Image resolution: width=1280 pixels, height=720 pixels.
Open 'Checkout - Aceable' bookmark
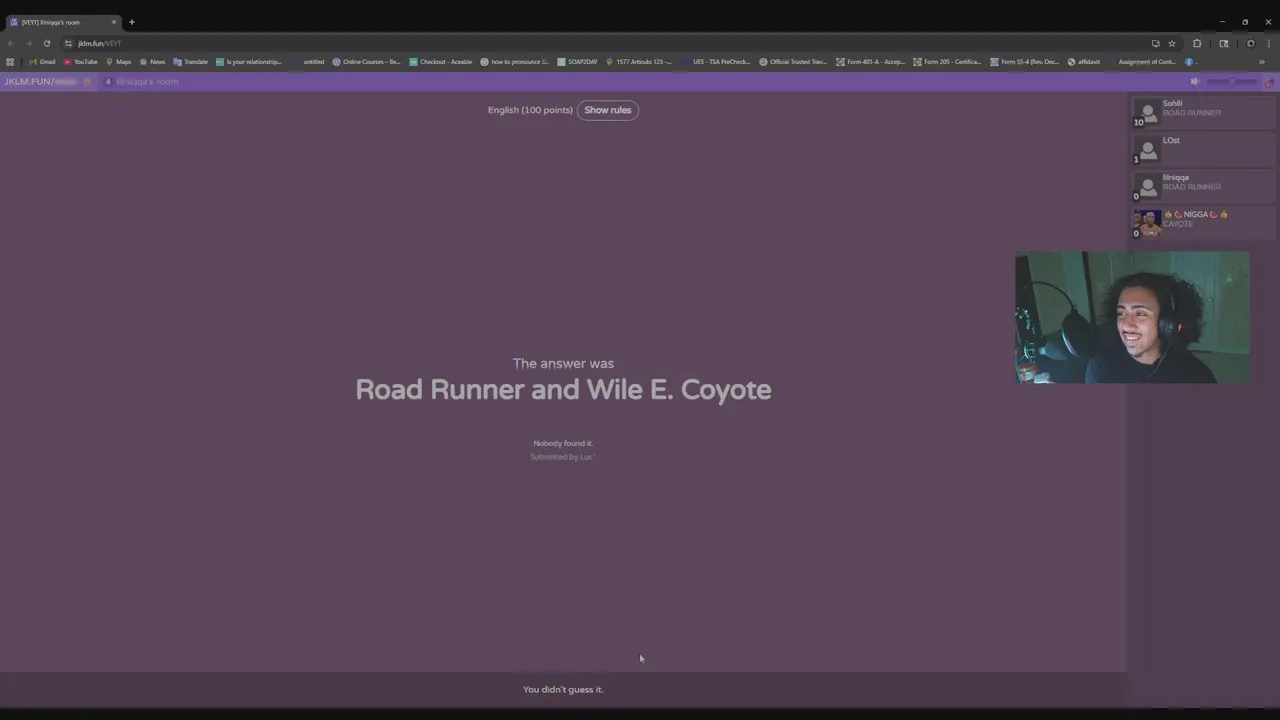pos(441,62)
